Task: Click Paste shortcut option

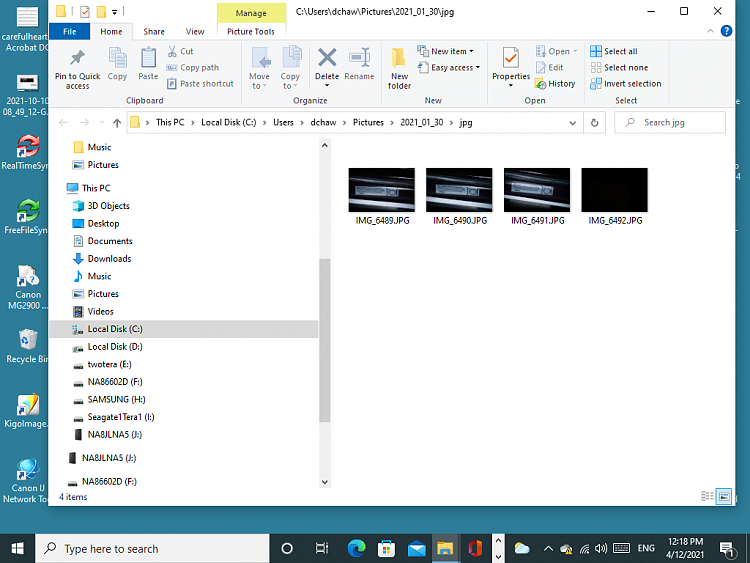Action: (200, 84)
